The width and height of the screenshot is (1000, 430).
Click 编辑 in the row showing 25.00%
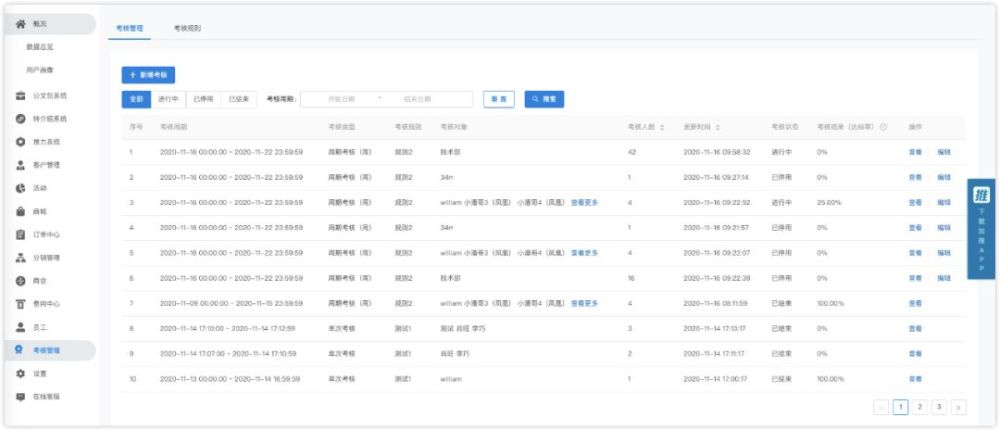[944, 202]
